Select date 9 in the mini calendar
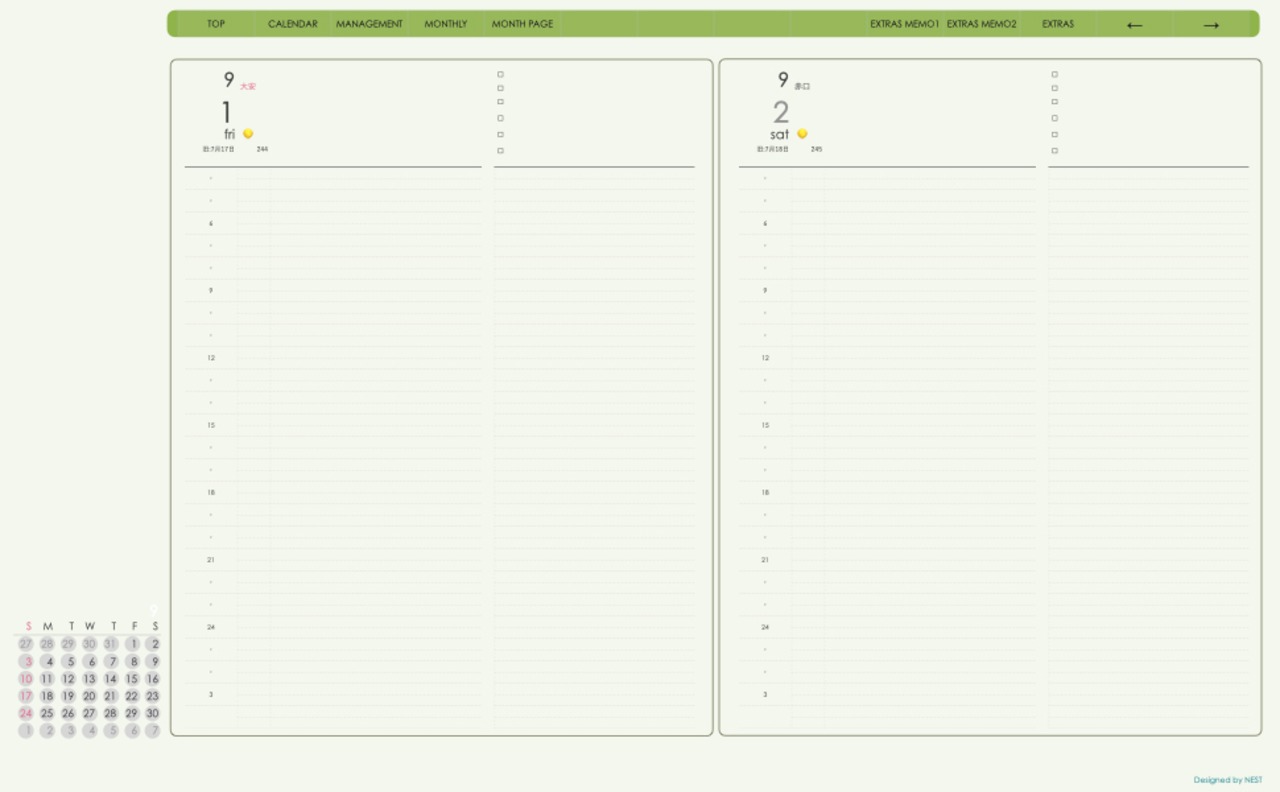 pyautogui.click(x=153, y=662)
